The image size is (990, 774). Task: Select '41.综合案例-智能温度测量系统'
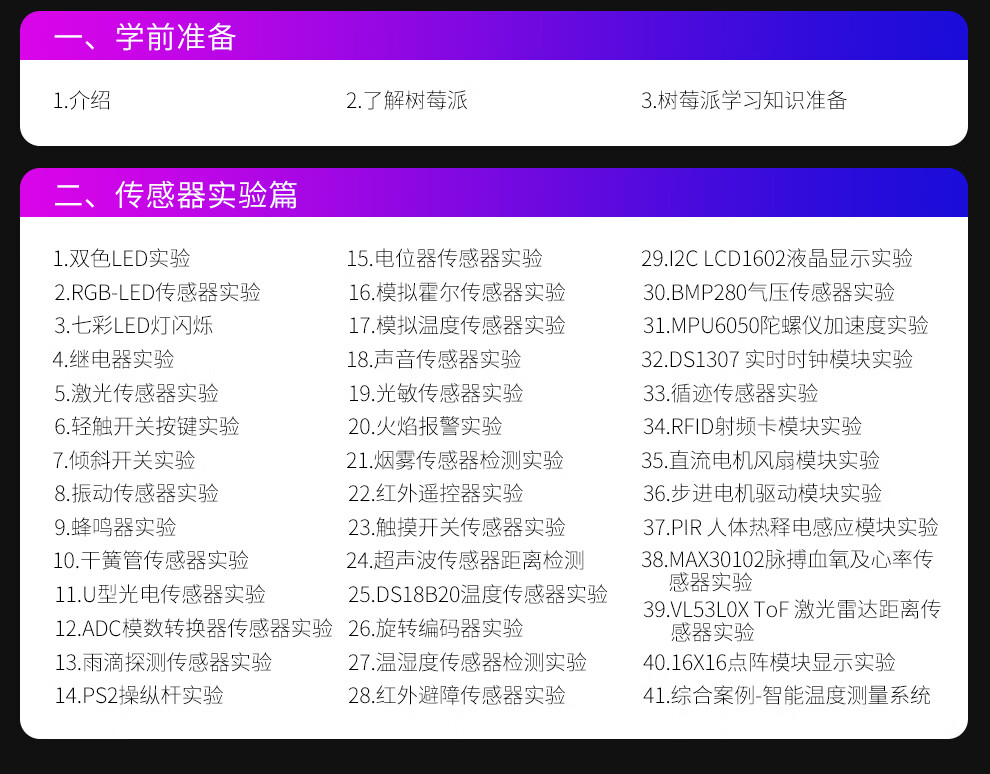pyautogui.click(x=787, y=696)
